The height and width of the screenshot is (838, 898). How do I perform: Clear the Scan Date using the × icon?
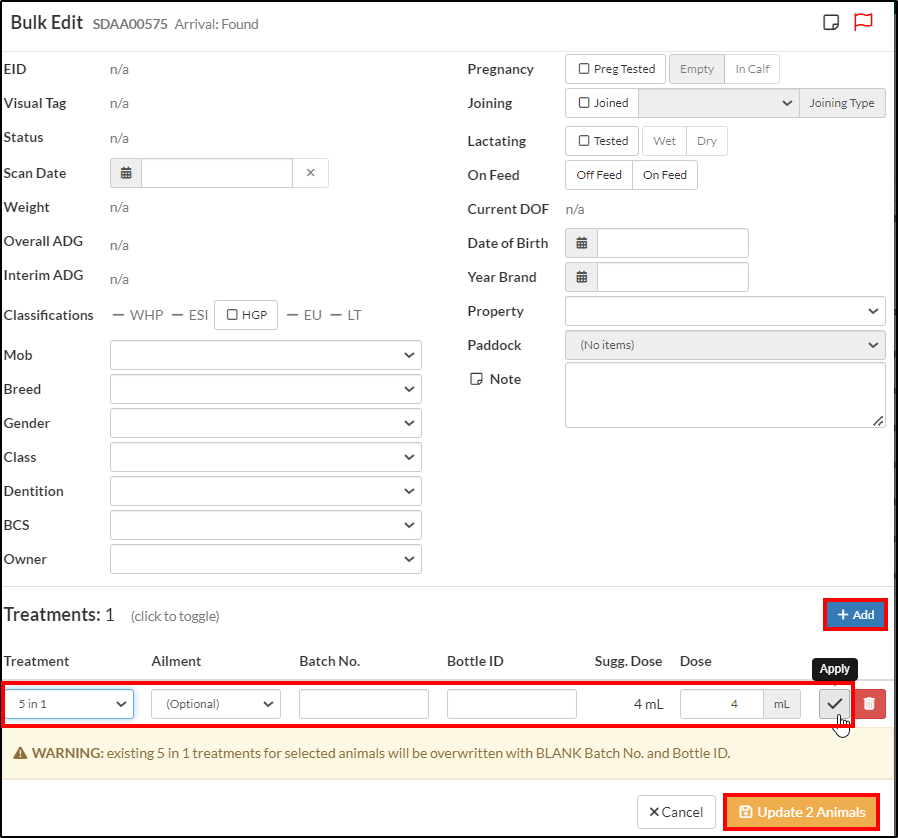point(310,172)
